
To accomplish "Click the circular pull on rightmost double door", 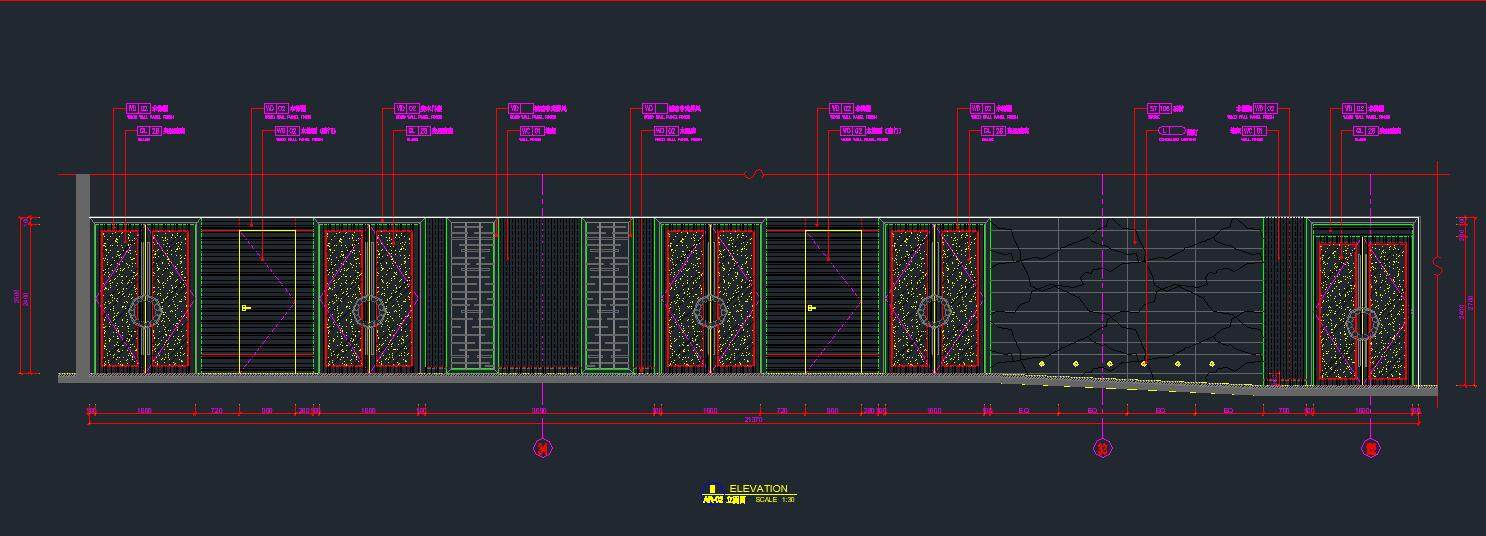I will pyautogui.click(x=1361, y=323).
